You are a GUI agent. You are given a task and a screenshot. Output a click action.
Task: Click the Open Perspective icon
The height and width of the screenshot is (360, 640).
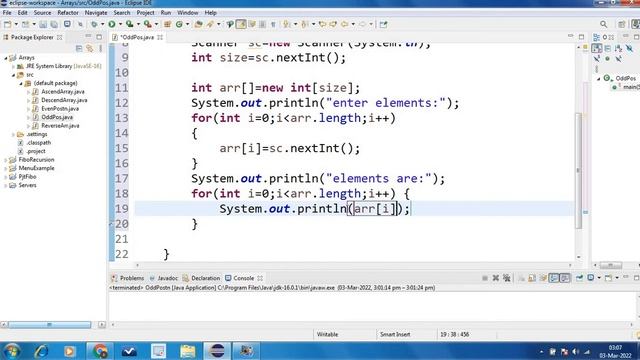(x=622, y=24)
